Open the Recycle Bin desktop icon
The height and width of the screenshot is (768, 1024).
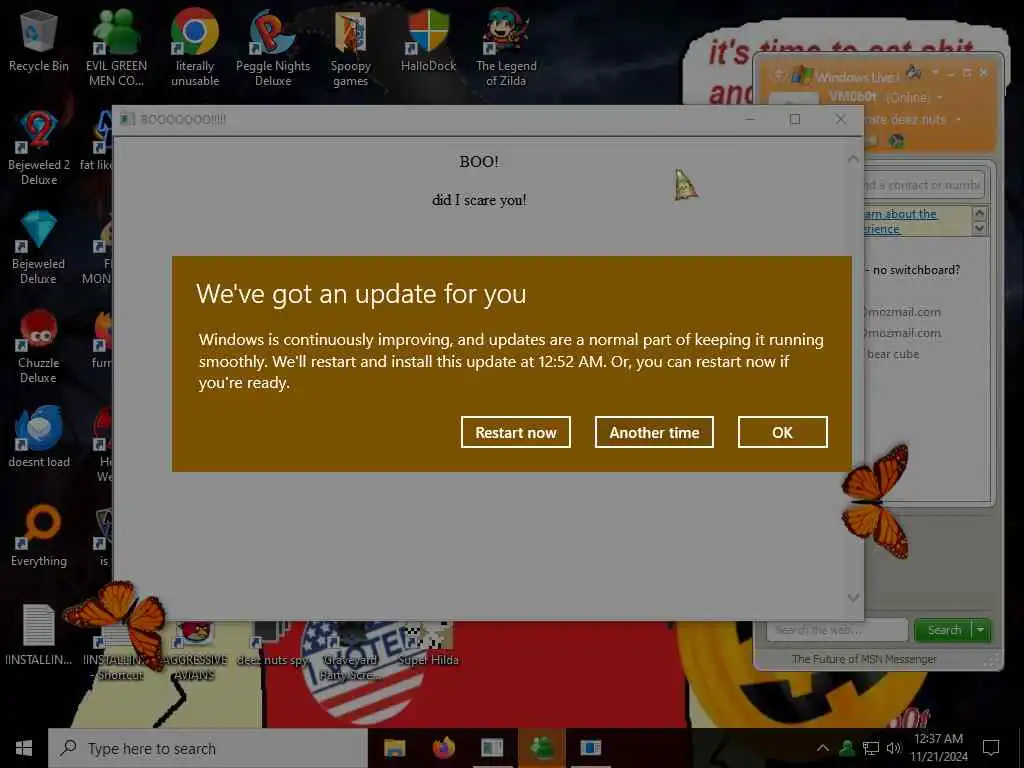39,40
